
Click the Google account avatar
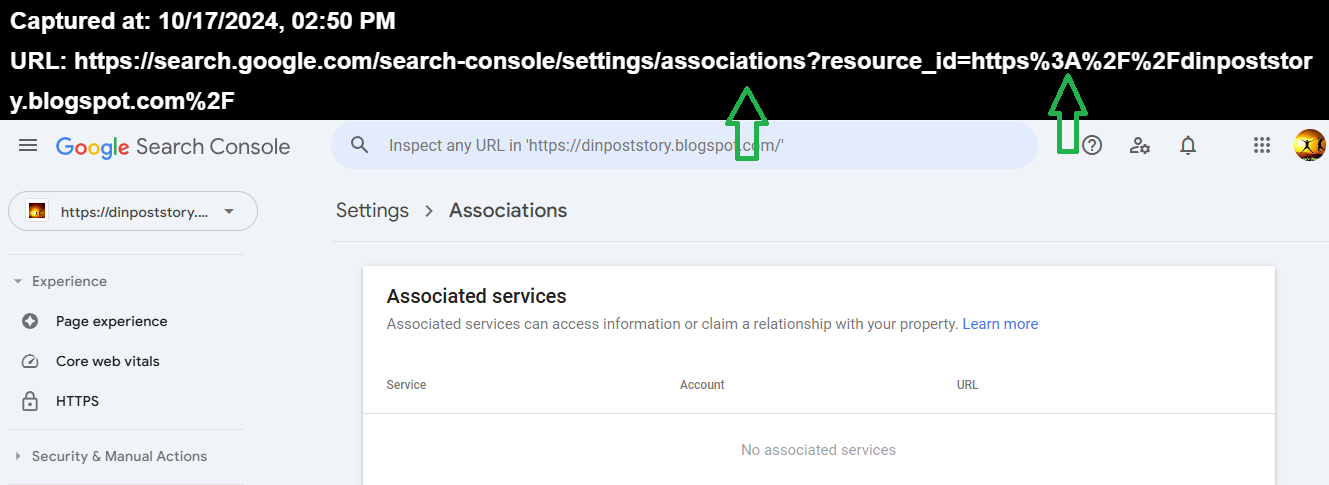[1309, 146]
